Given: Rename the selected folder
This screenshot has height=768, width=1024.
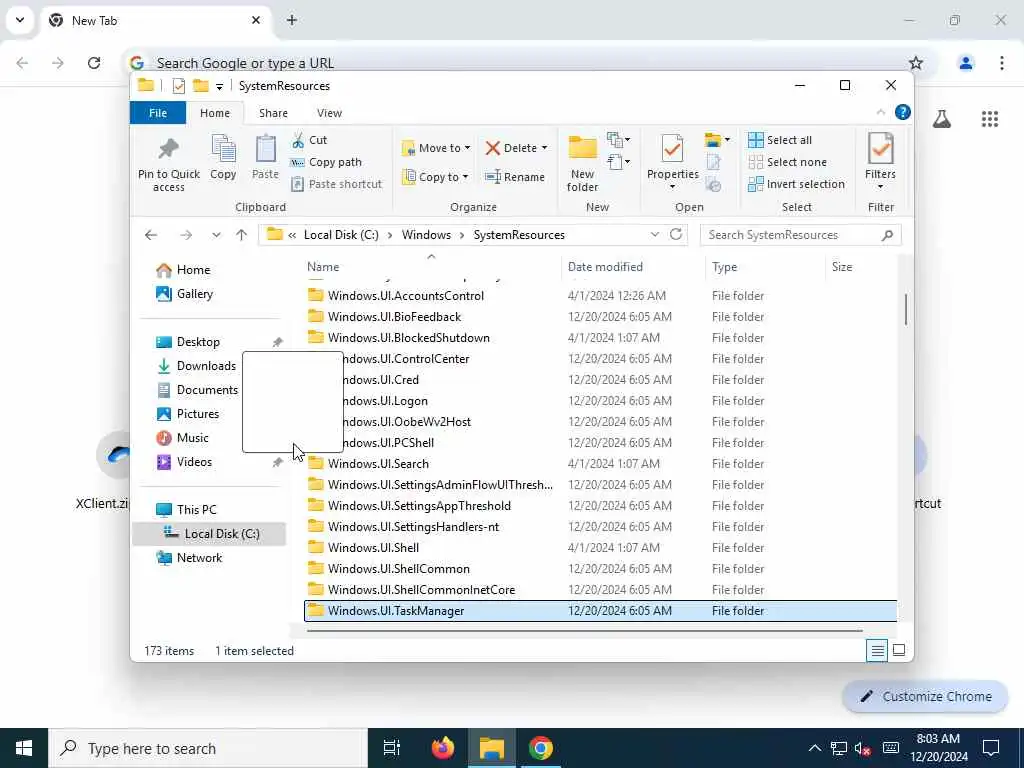Looking at the screenshot, I should pos(515,177).
